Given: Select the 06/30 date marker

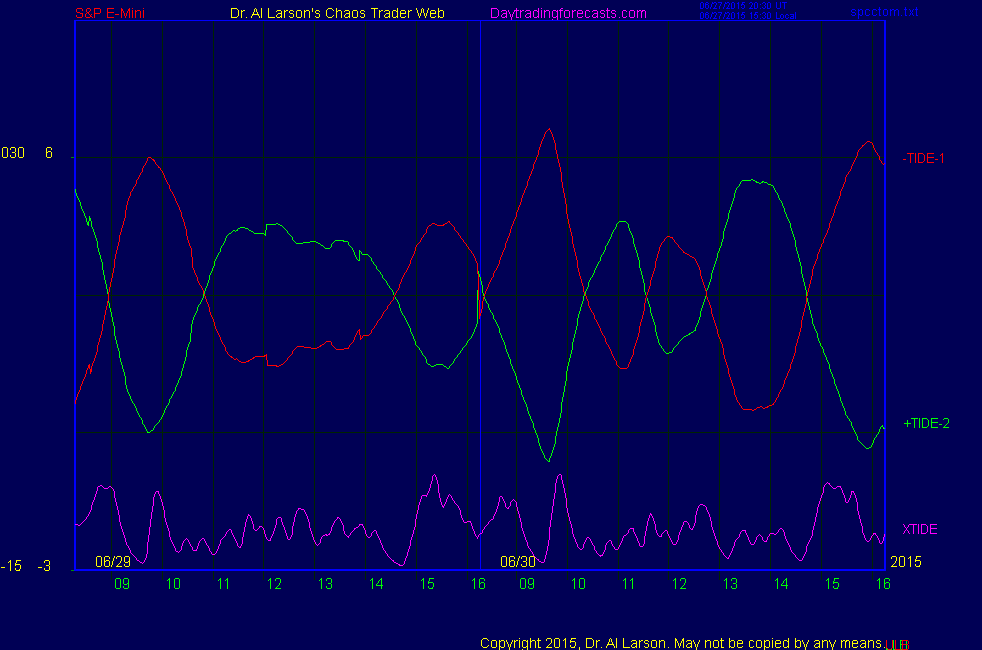Looking at the screenshot, I should pyautogui.click(x=518, y=562).
